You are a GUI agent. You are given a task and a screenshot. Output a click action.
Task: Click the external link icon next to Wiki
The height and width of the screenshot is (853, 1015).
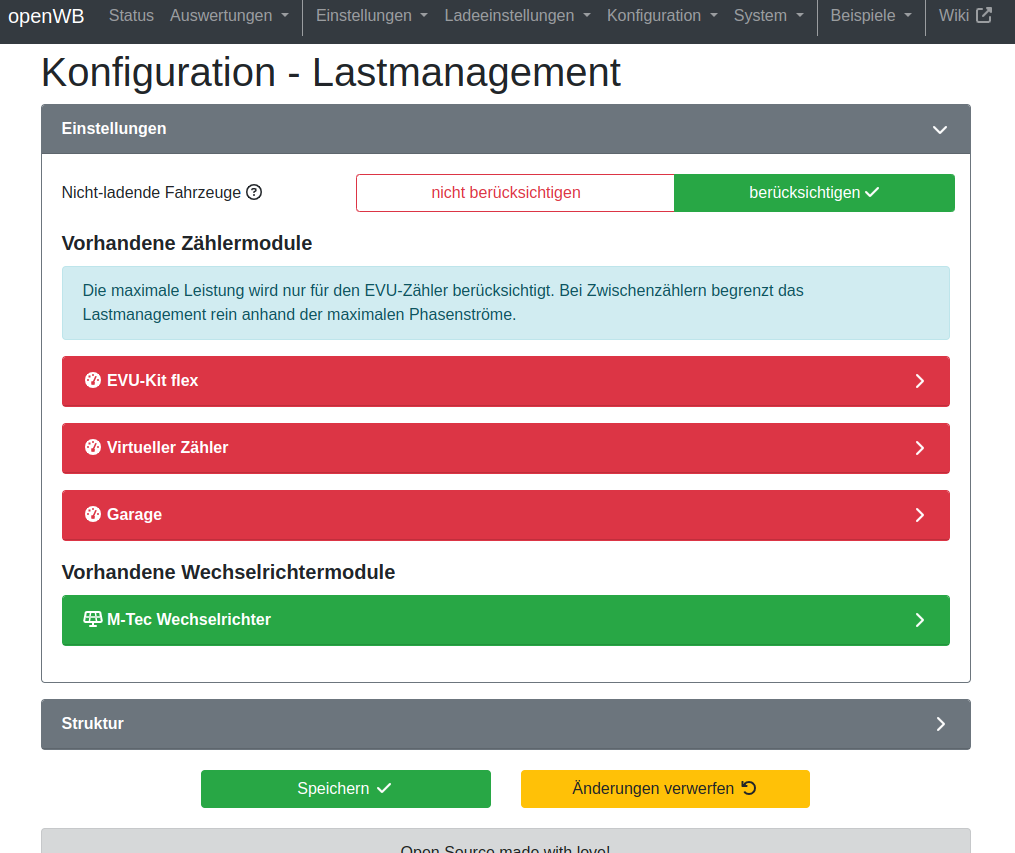984,16
